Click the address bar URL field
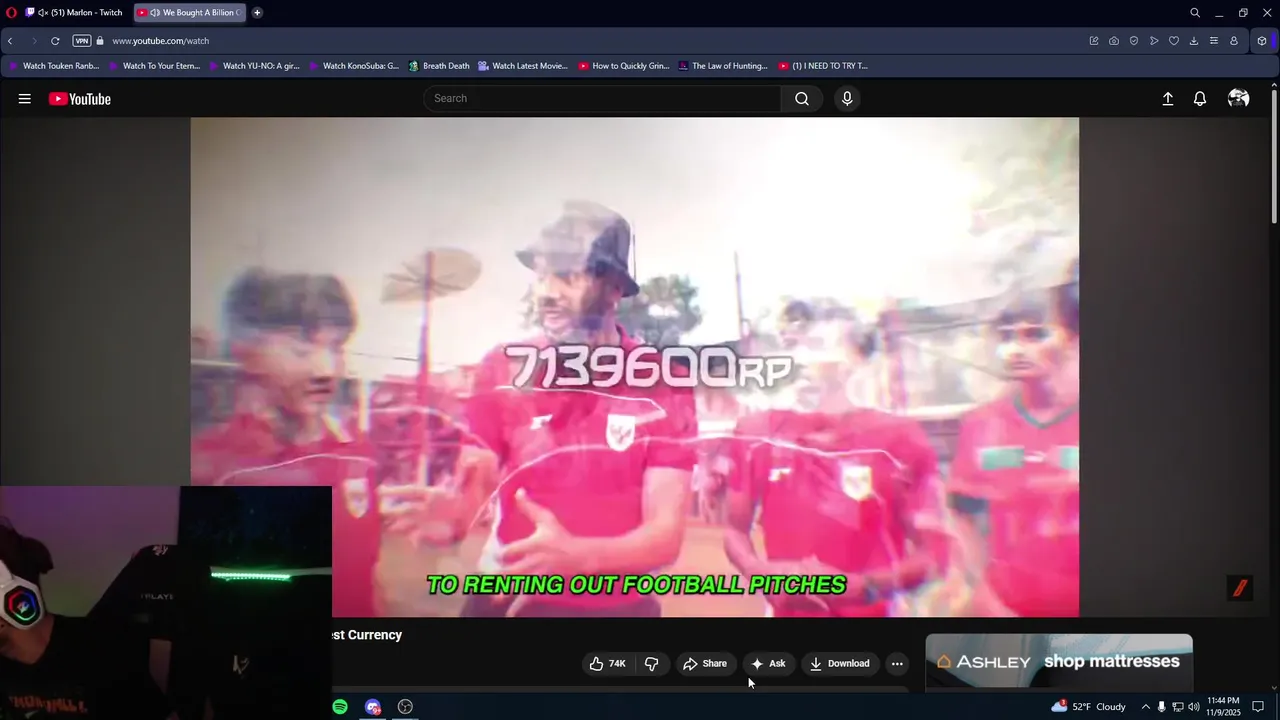 pos(590,41)
